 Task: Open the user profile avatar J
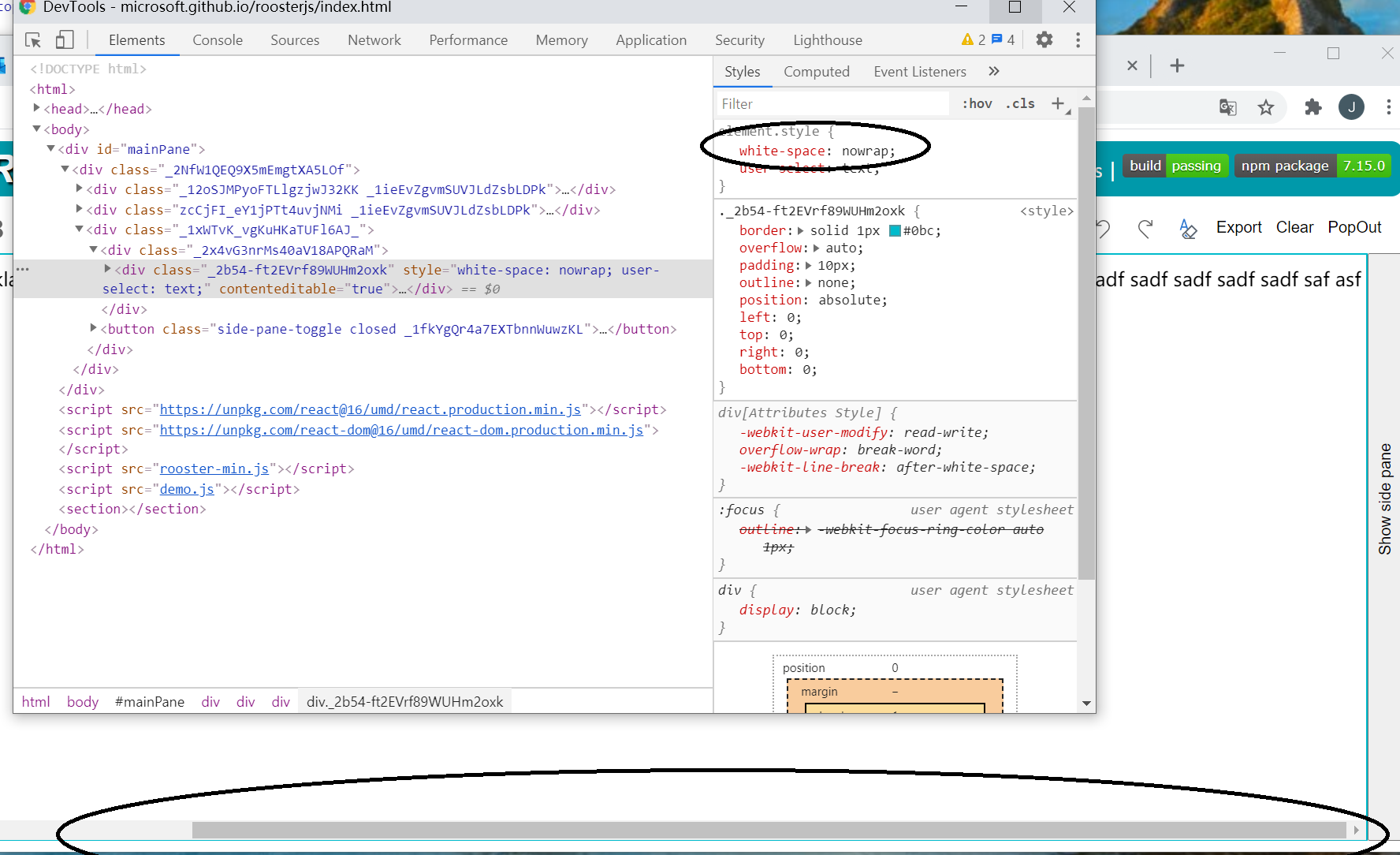tap(1351, 107)
